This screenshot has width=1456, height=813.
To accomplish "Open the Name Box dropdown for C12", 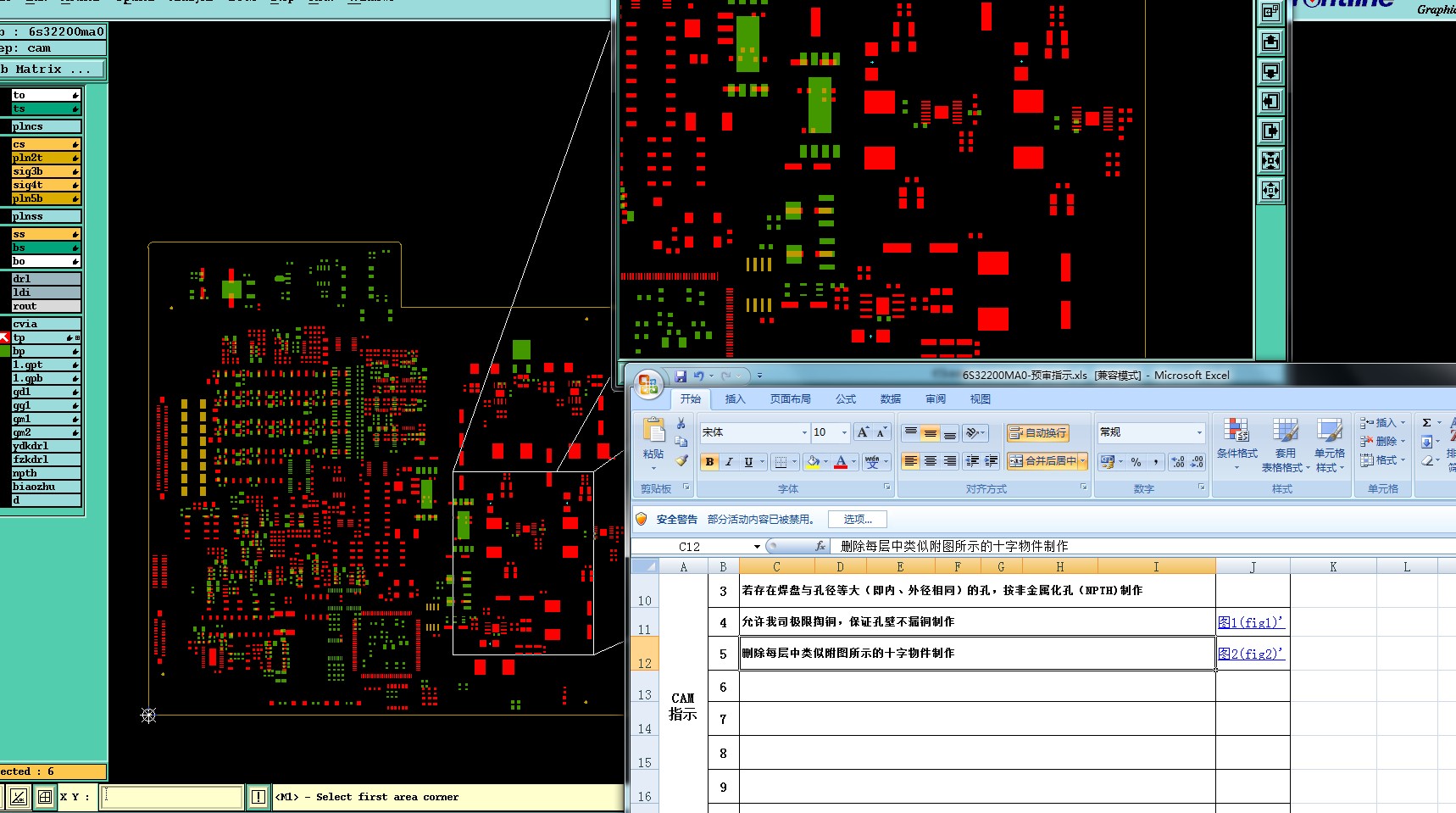I will click(x=757, y=547).
